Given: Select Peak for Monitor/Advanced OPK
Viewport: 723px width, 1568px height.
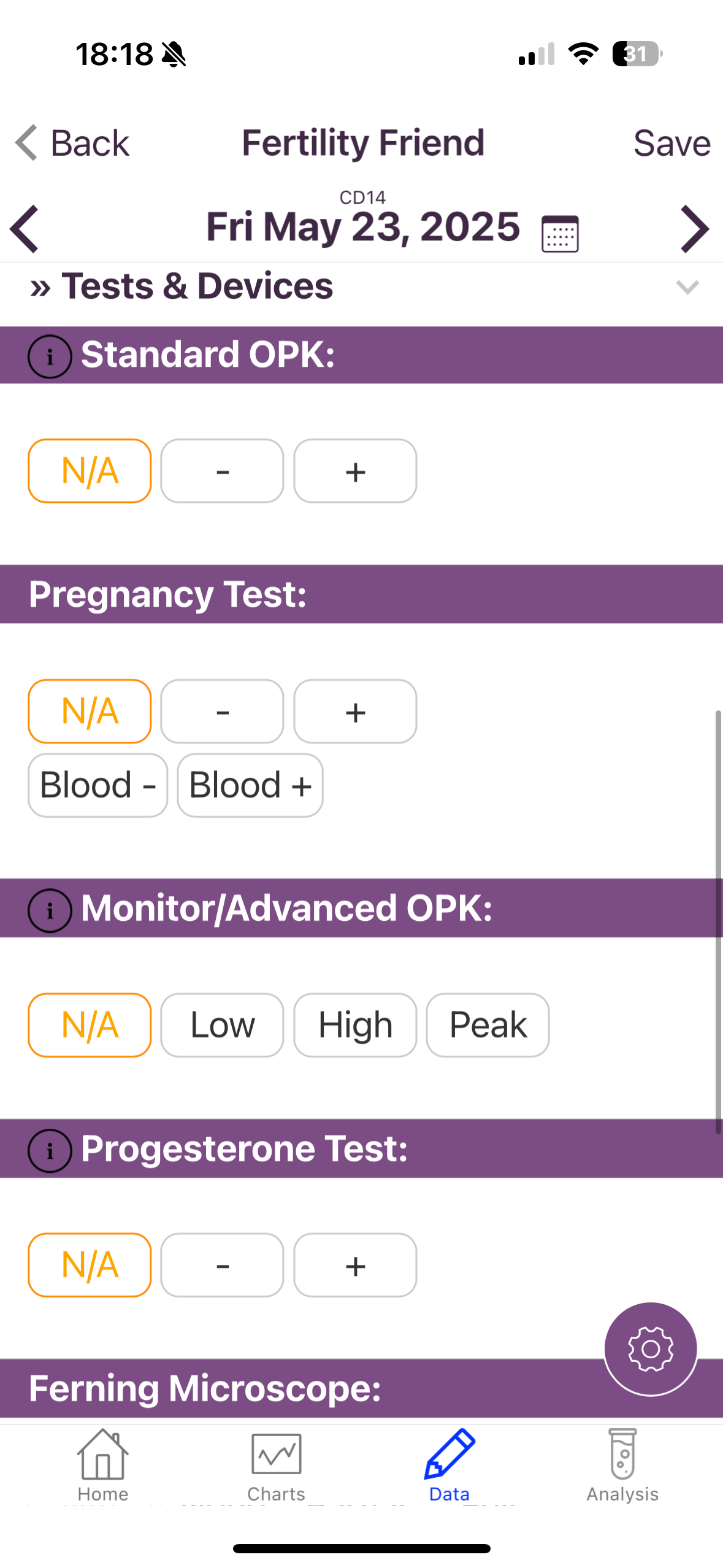Looking at the screenshot, I should pos(488,1024).
